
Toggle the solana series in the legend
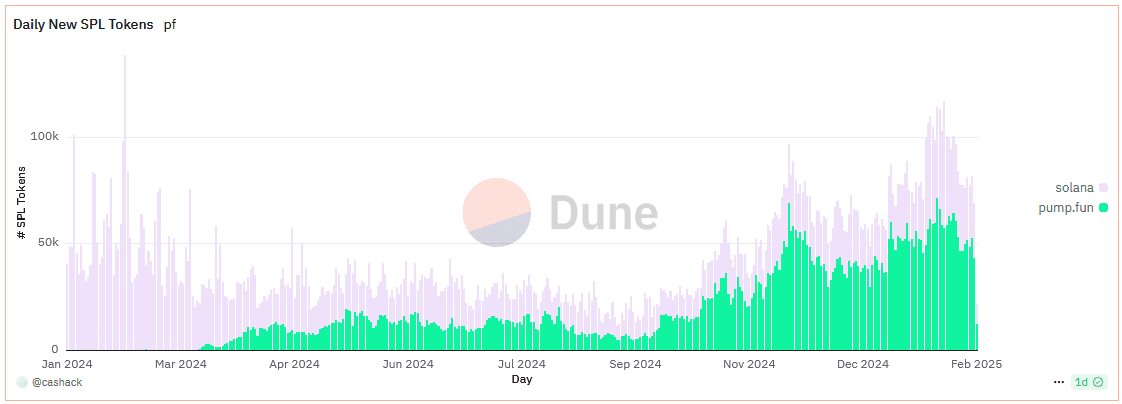1074,188
